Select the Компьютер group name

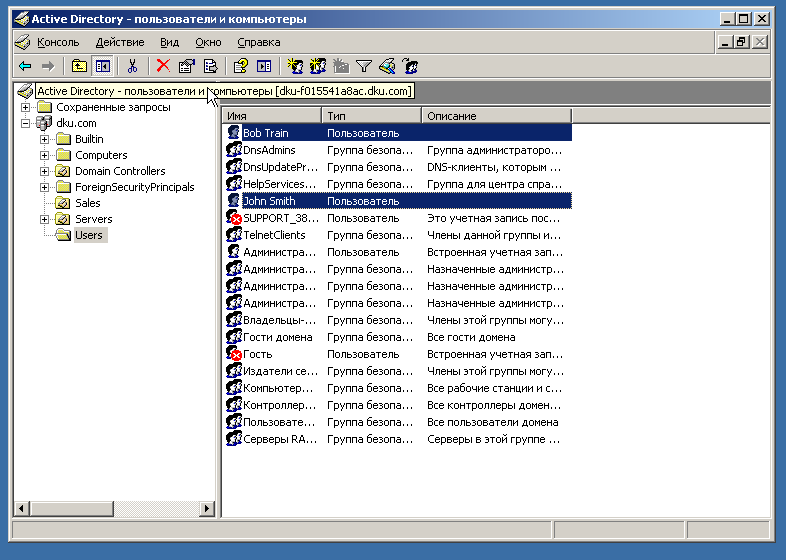pyautogui.click(x=278, y=388)
